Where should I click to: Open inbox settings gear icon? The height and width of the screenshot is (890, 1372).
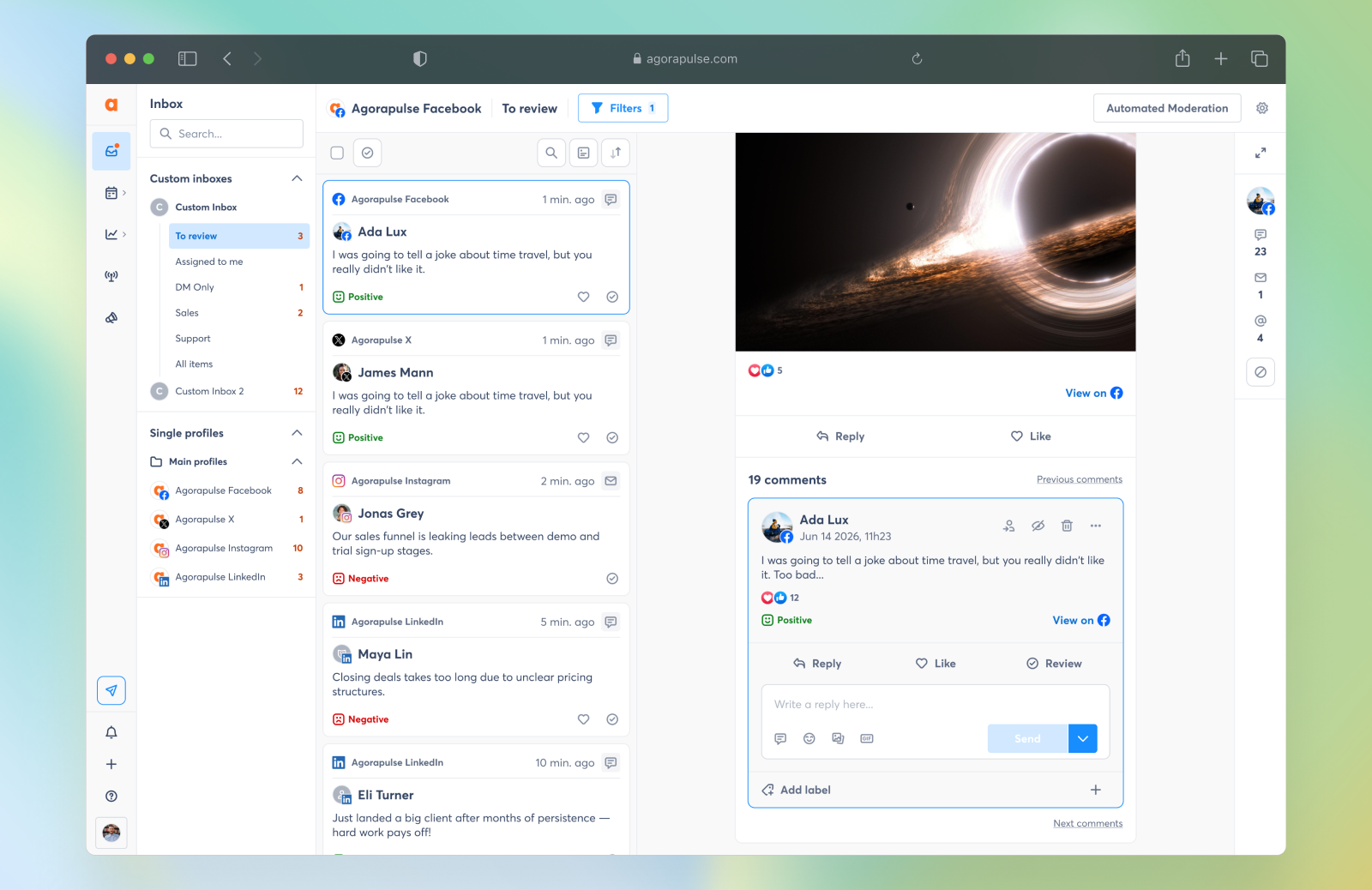(1262, 108)
